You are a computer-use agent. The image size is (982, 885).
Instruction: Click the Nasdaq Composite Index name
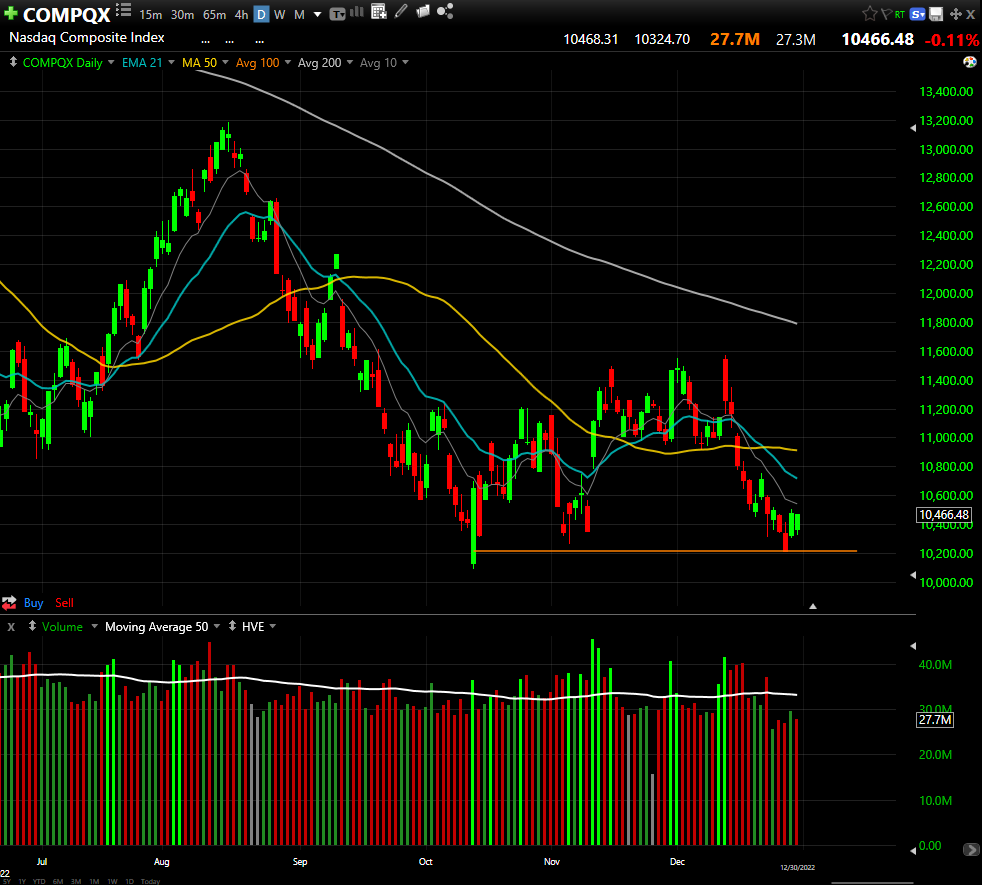tap(87, 38)
